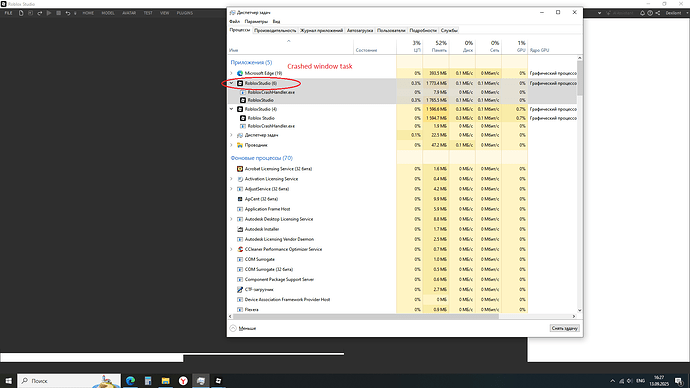Select the Application Frame Host process
The image size is (690, 388).
click(x=267, y=209)
